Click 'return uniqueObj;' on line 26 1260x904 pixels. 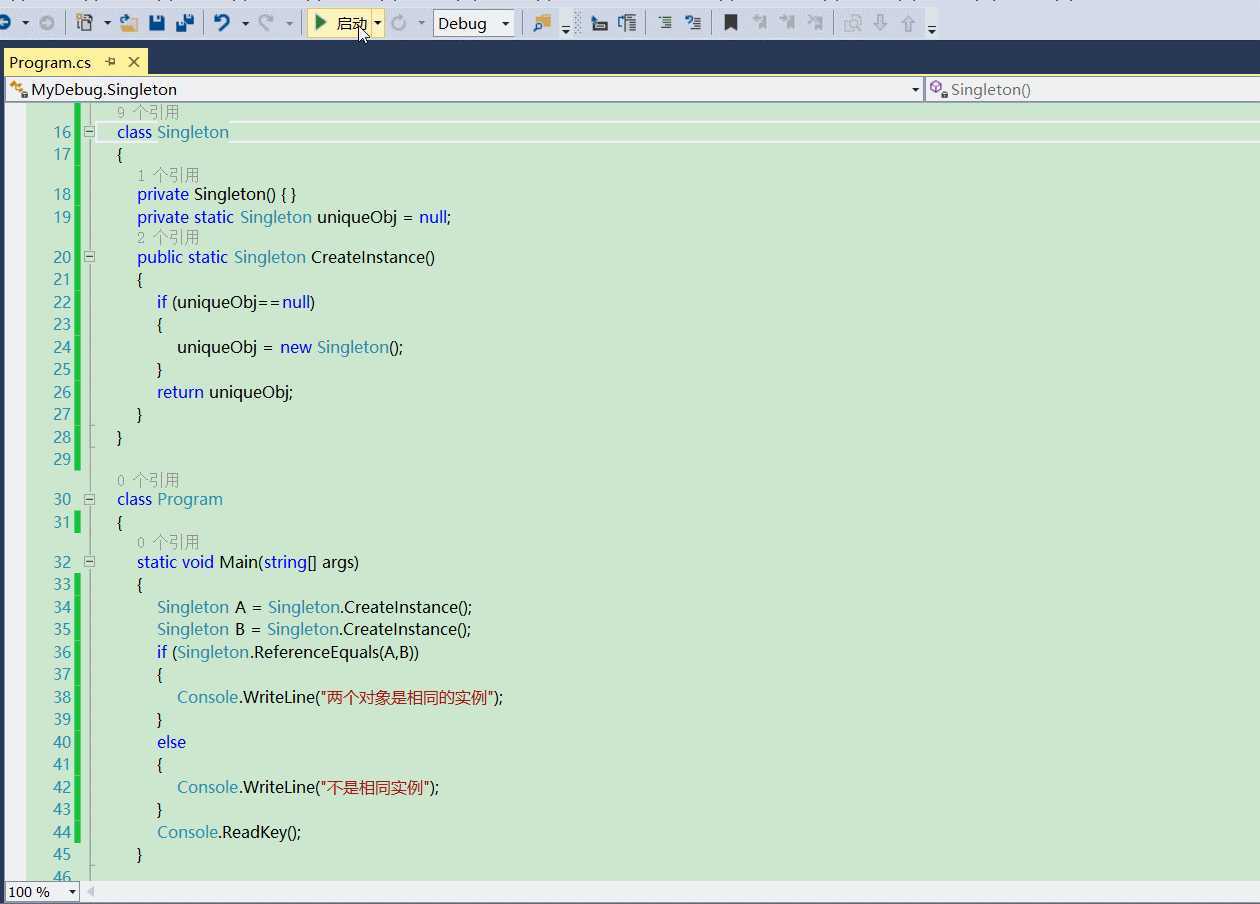[225, 392]
